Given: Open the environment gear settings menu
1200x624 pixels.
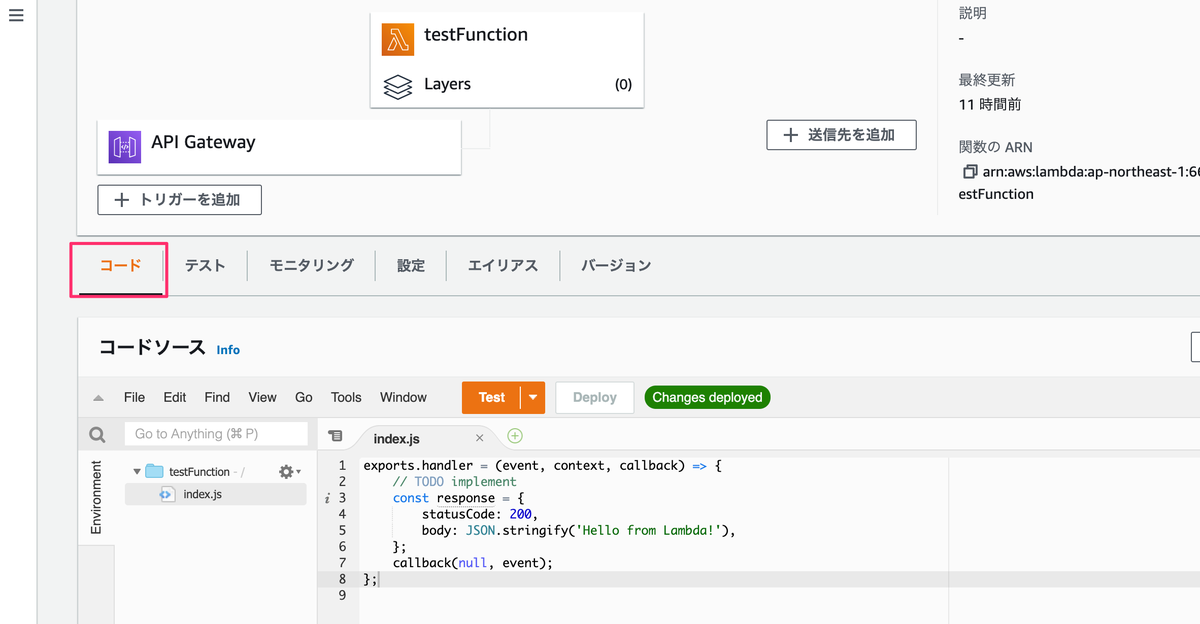Looking at the screenshot, I should click(x=290, y=472).
